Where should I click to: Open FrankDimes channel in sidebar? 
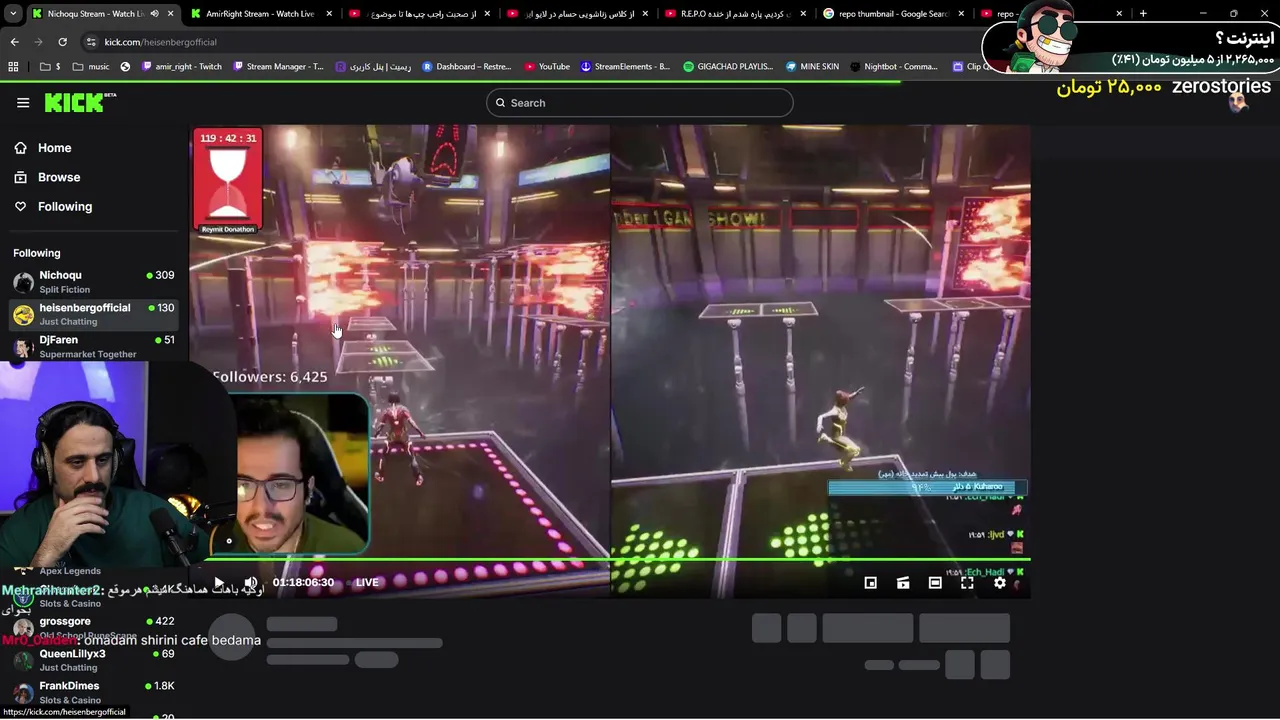click(x=94, y=692)
